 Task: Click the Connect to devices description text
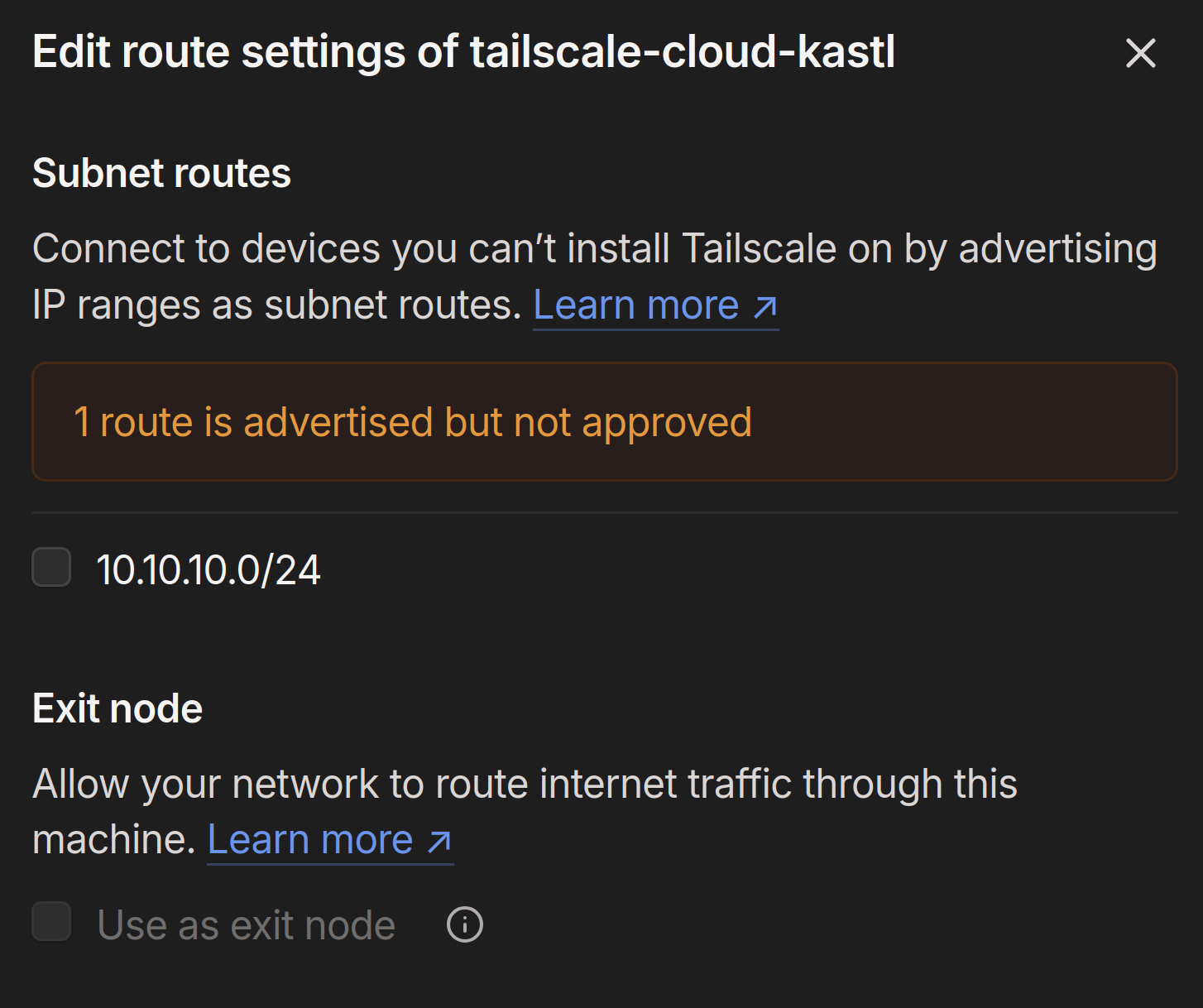[595, 276]
